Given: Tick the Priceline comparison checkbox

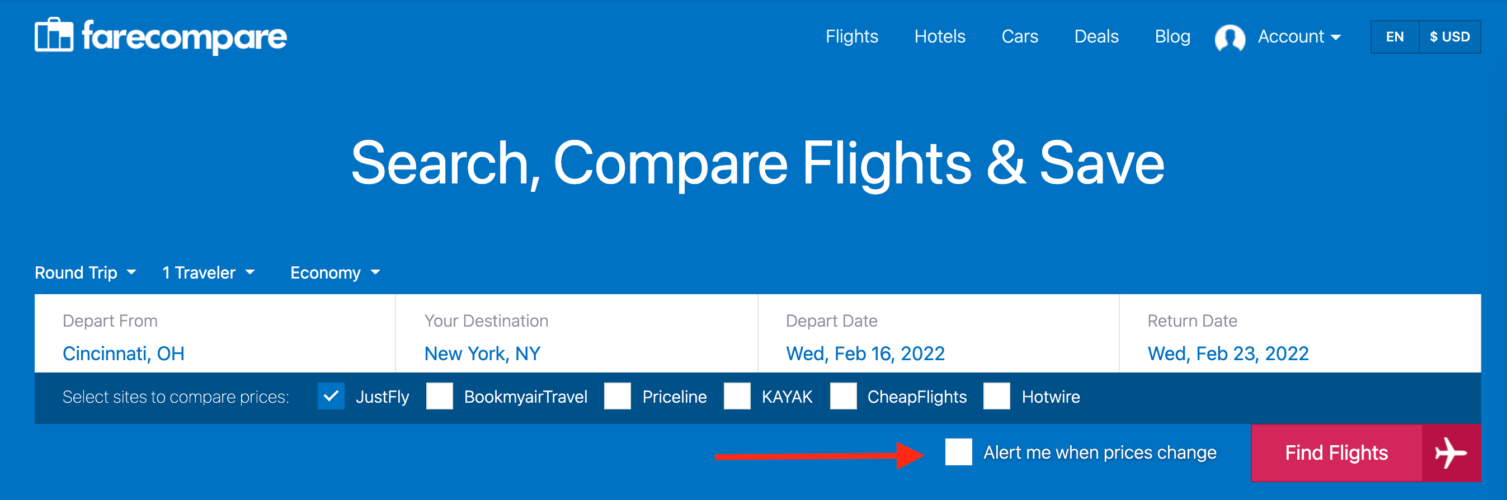Looking at the screenshot, I should tap(617, 396).
